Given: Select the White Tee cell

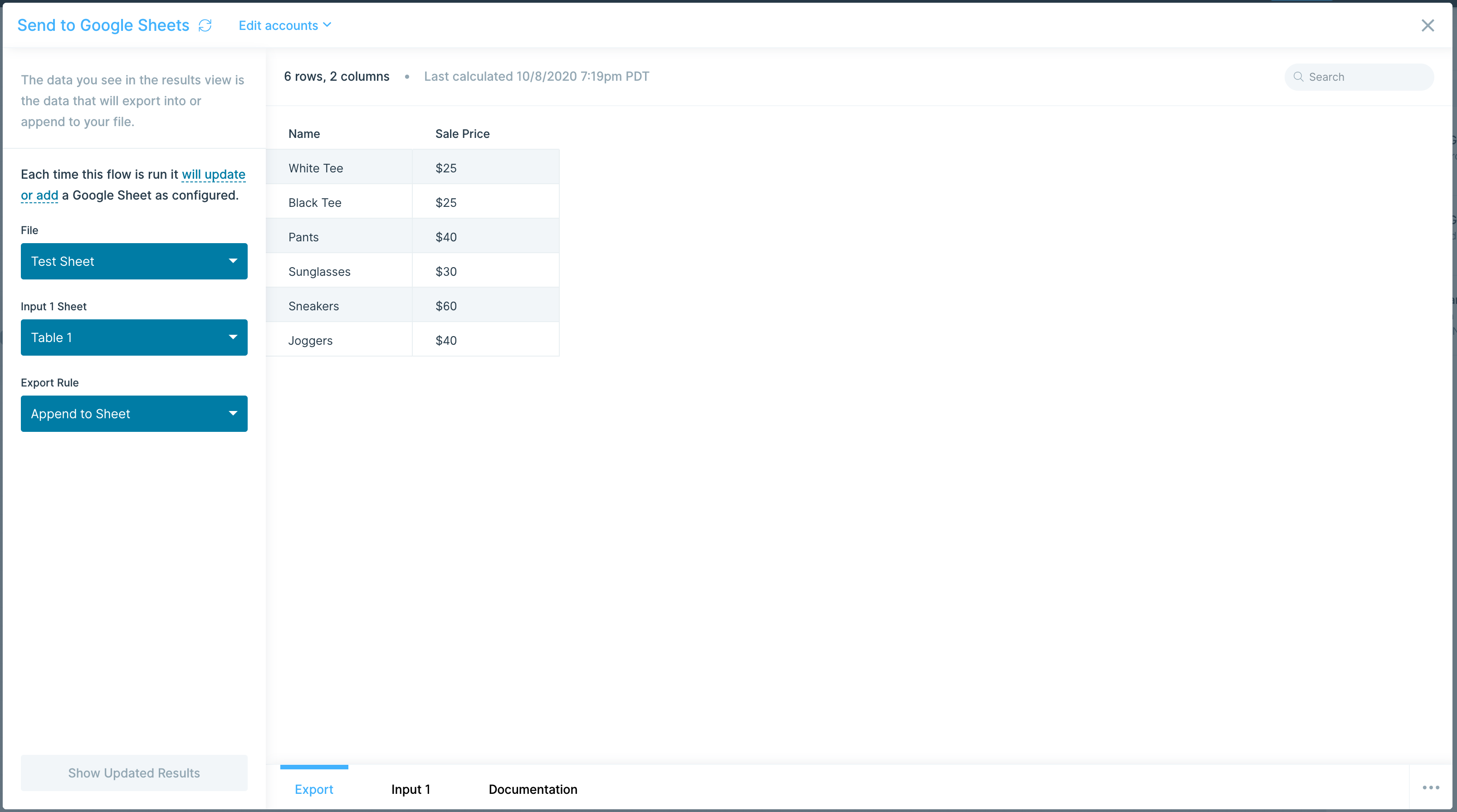Looking at the screenshot, I should (339, 168).
